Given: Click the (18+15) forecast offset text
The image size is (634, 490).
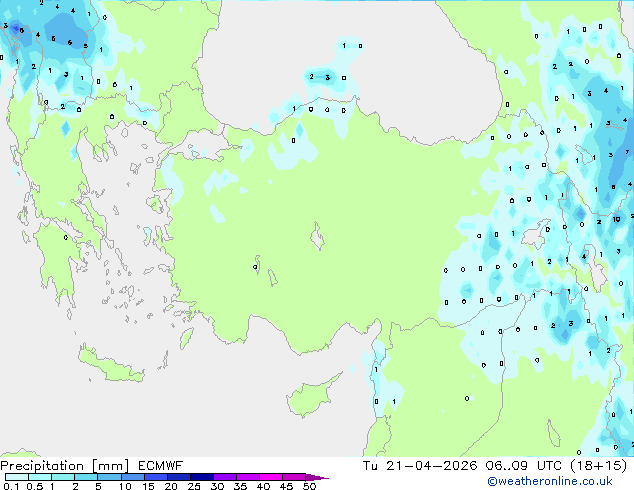Looking at the screenshot, I should (x=598, y=466).
